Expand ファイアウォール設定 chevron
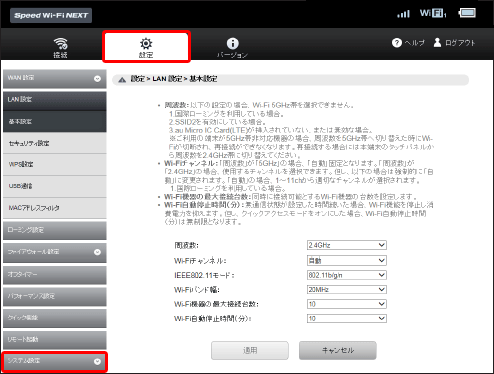This screenshot has width=494, height=374. pos(97,252)
